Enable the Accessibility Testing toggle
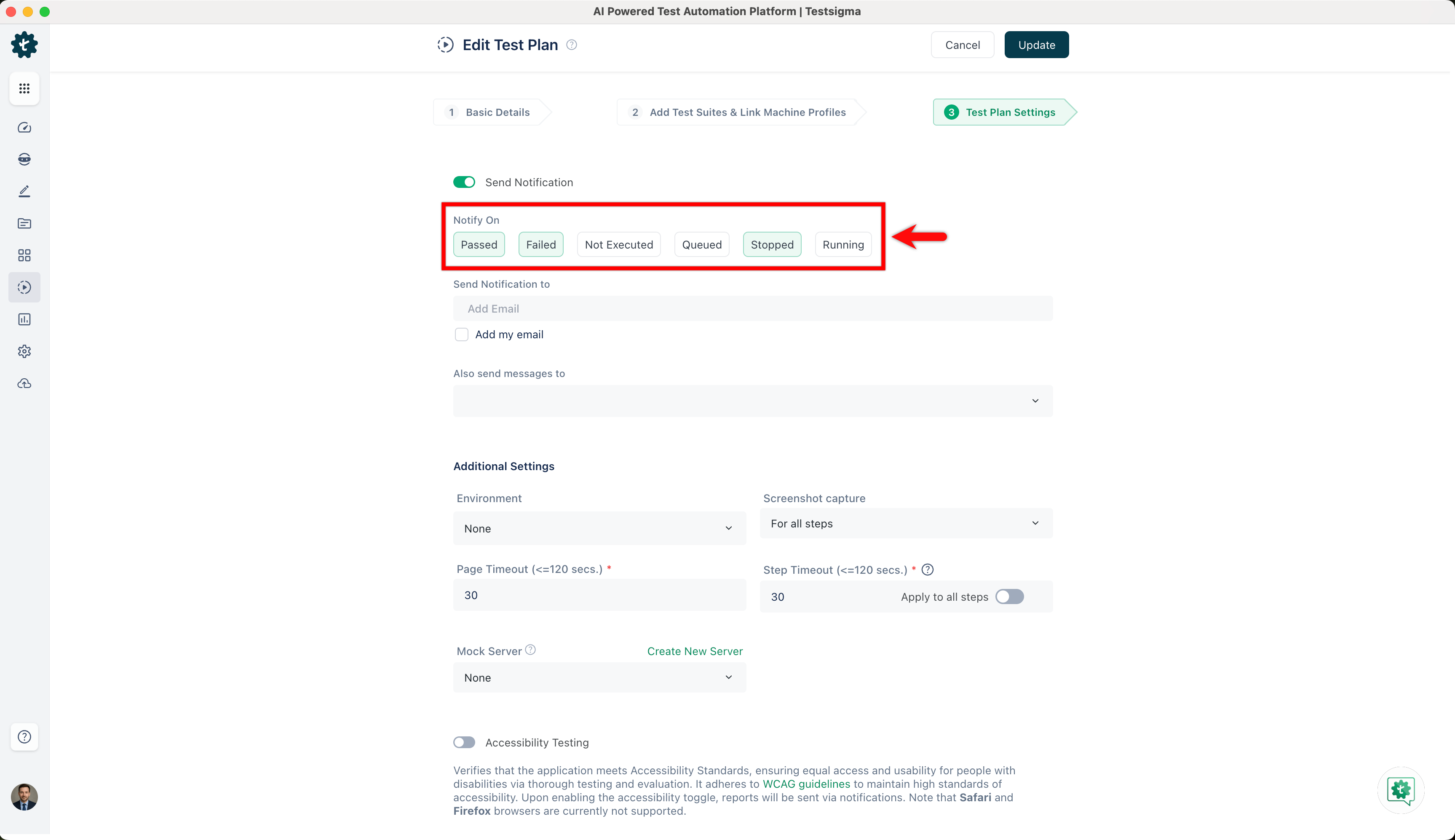Viewport: 1455px width, 840px height. click(x=464, y=743)
